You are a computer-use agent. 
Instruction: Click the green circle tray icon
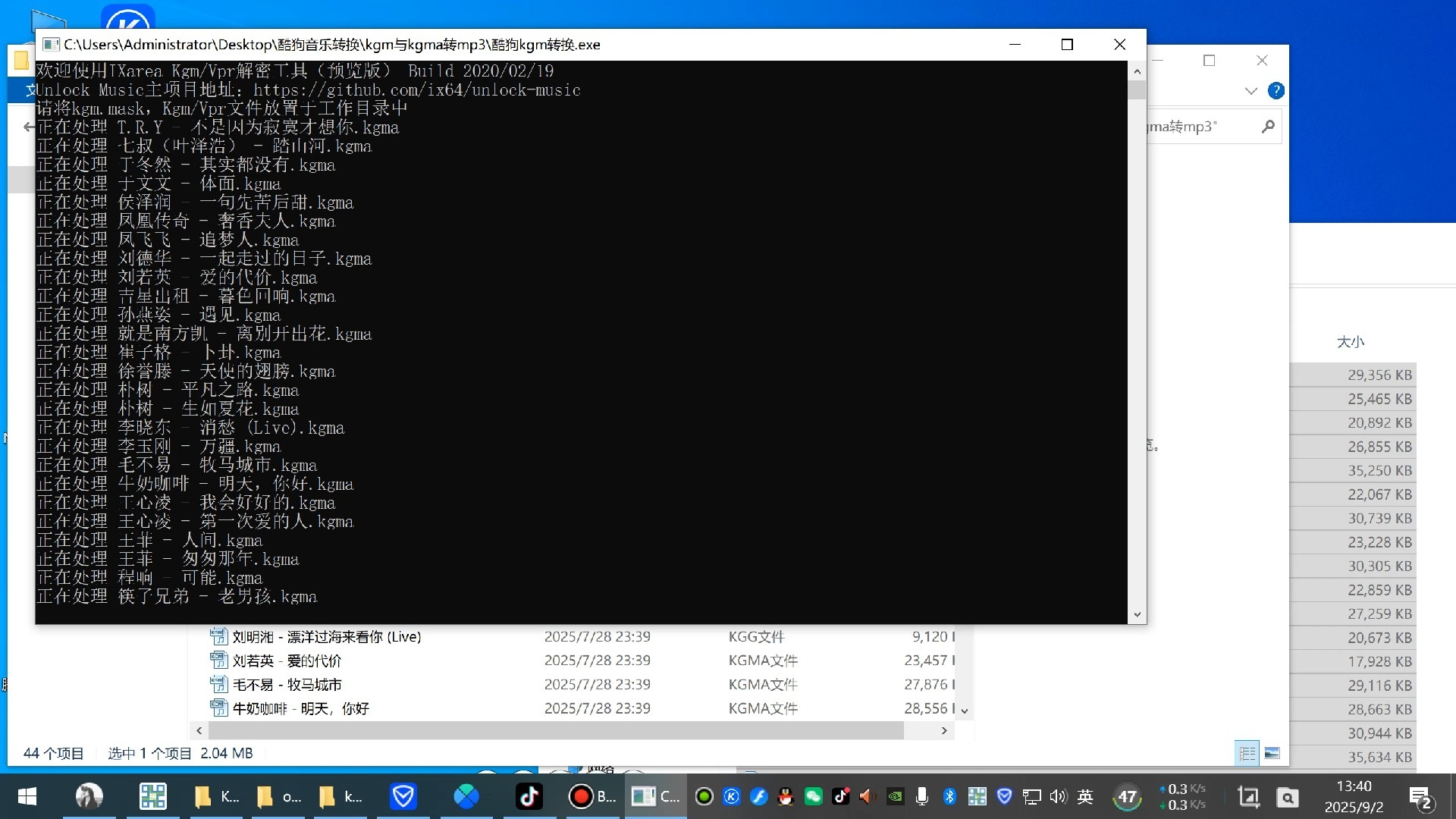(704, 796)
